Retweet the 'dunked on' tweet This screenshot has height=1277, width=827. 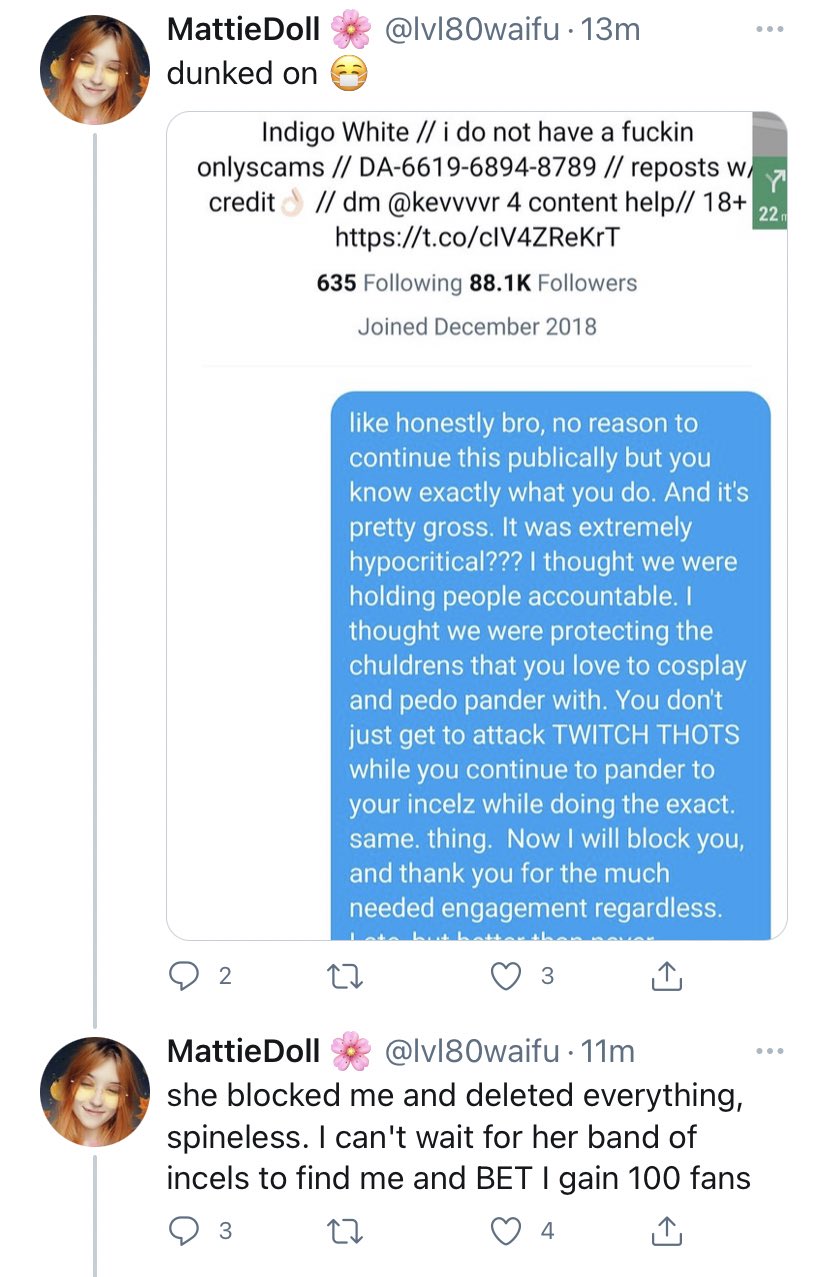346,976
